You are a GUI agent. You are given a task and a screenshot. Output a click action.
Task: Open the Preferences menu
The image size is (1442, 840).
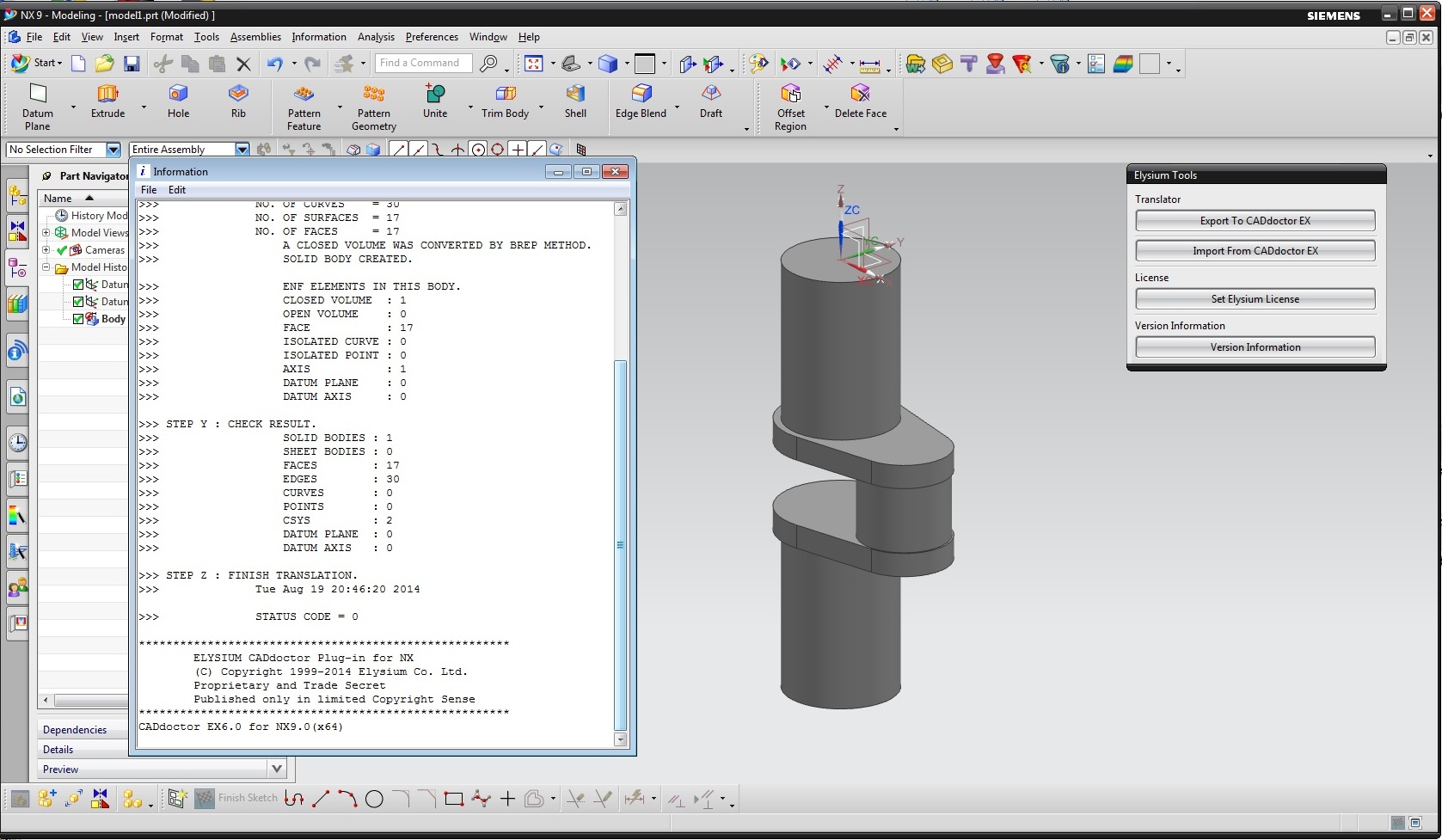pyautogui.click(x=432, y=37)
